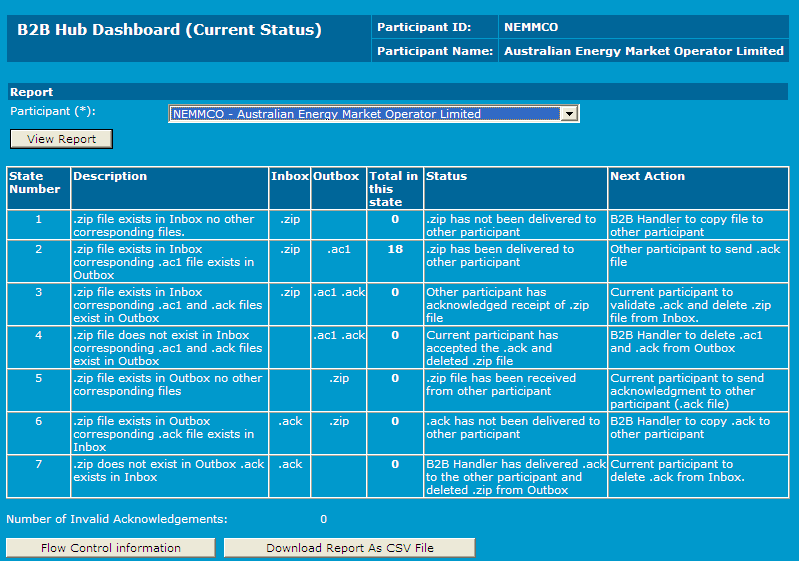Click 'Current participant to delete .ack' action

[x=677, y=470]
